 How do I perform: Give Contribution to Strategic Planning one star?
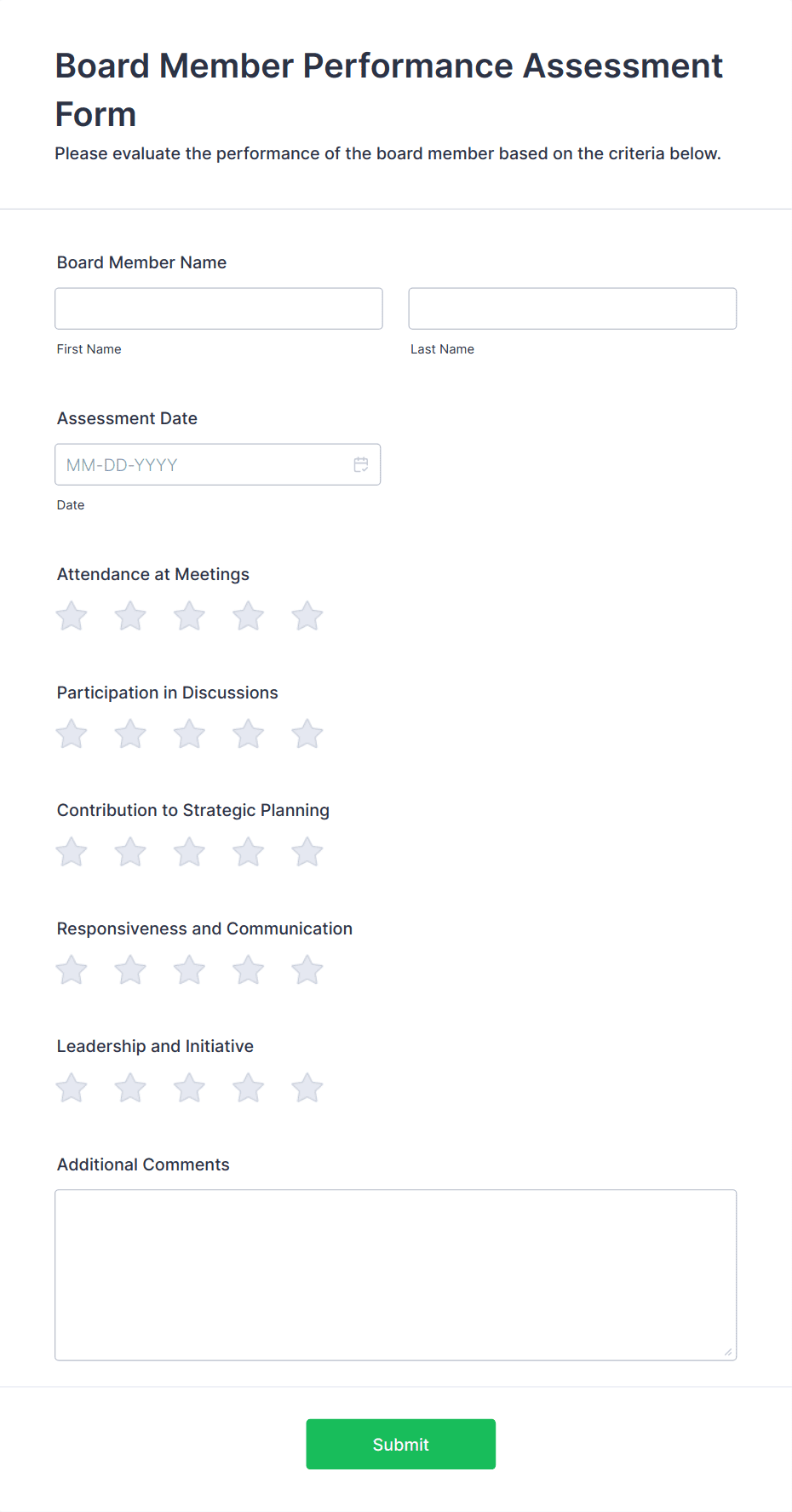click(x=72, y=852)
